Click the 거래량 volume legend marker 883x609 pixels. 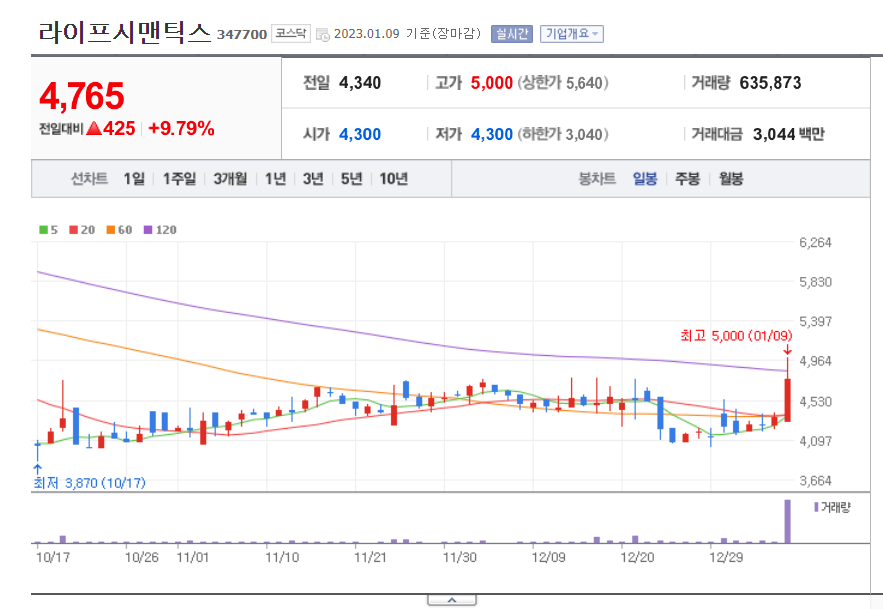click(x=816, y=507)
